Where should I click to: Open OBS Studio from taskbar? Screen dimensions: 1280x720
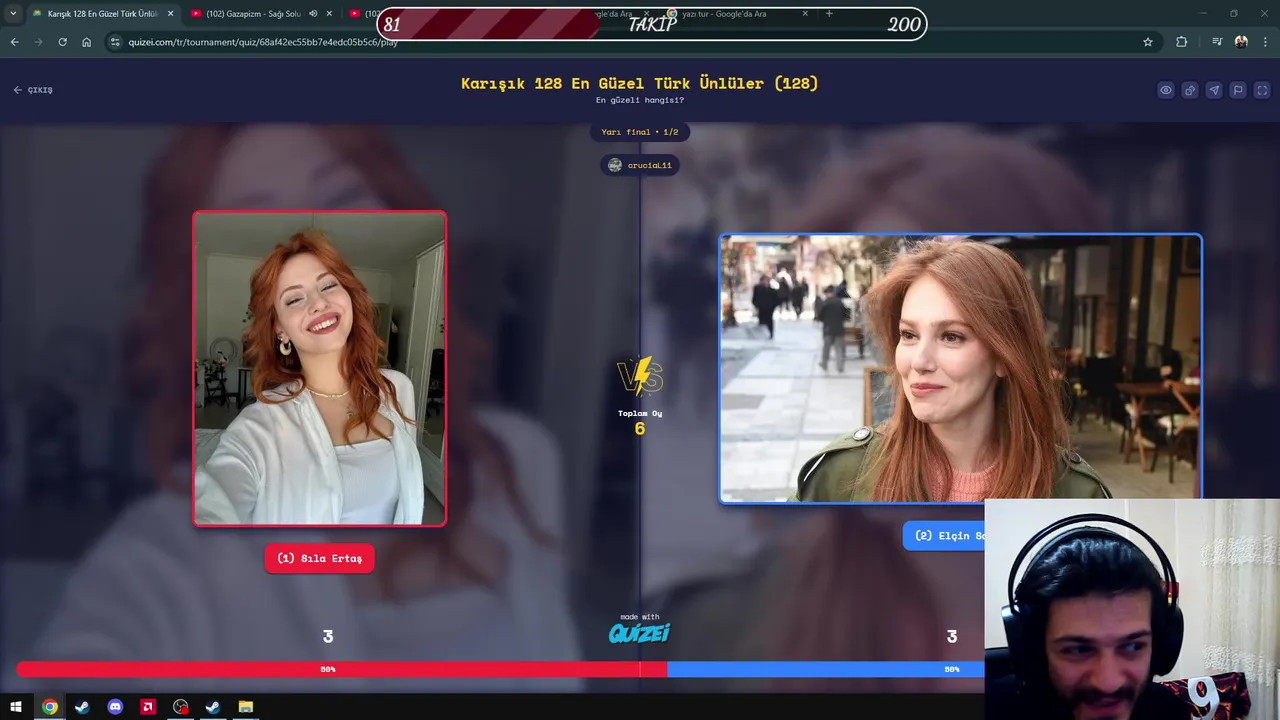pyautogui.click(x=180, y=707)
